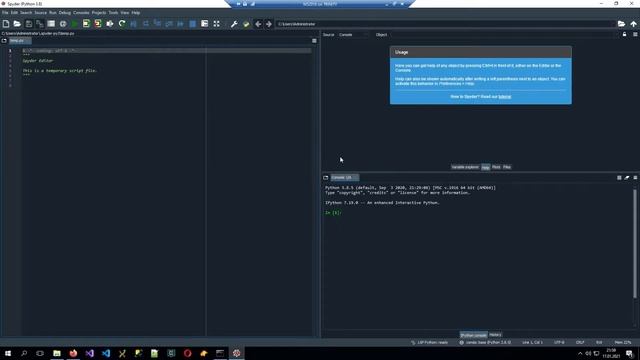Open the Help menu
The image size is (640, 360).
pos(136,13)
